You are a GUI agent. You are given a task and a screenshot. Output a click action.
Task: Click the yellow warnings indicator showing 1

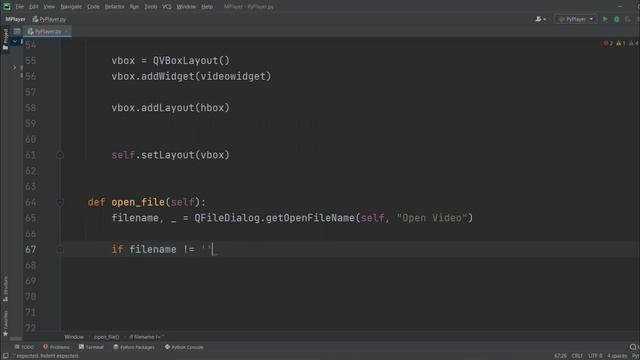(x=620, y=43)
